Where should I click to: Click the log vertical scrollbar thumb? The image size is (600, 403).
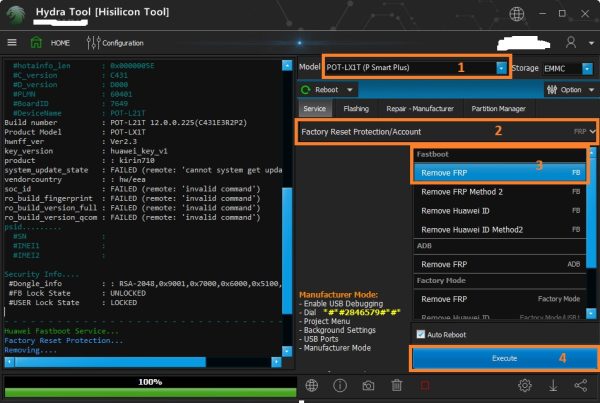point(287,250)
